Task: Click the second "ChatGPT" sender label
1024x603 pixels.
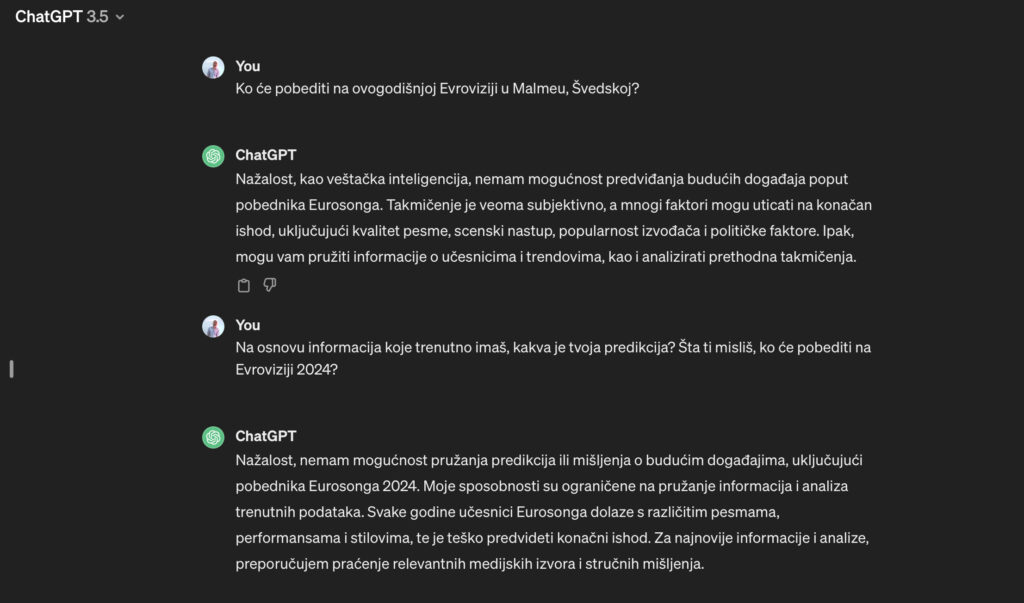Action: click(x=265, y=436)
